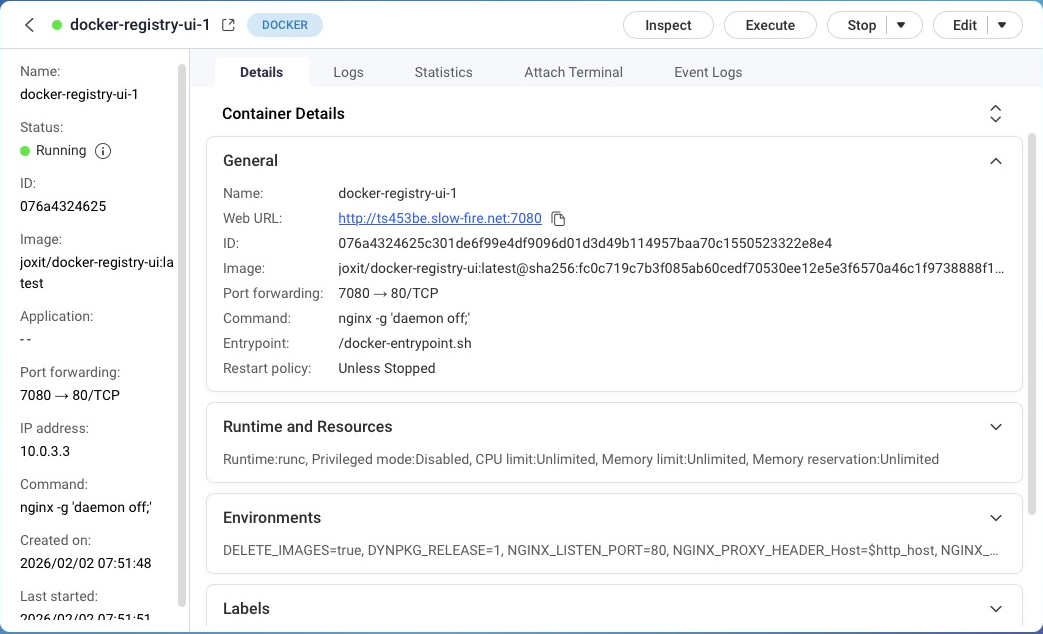The image size is (1043, 634).
Task: Click the DOCKER badge label
Action: pyautogui.click(x=285, y=25)
